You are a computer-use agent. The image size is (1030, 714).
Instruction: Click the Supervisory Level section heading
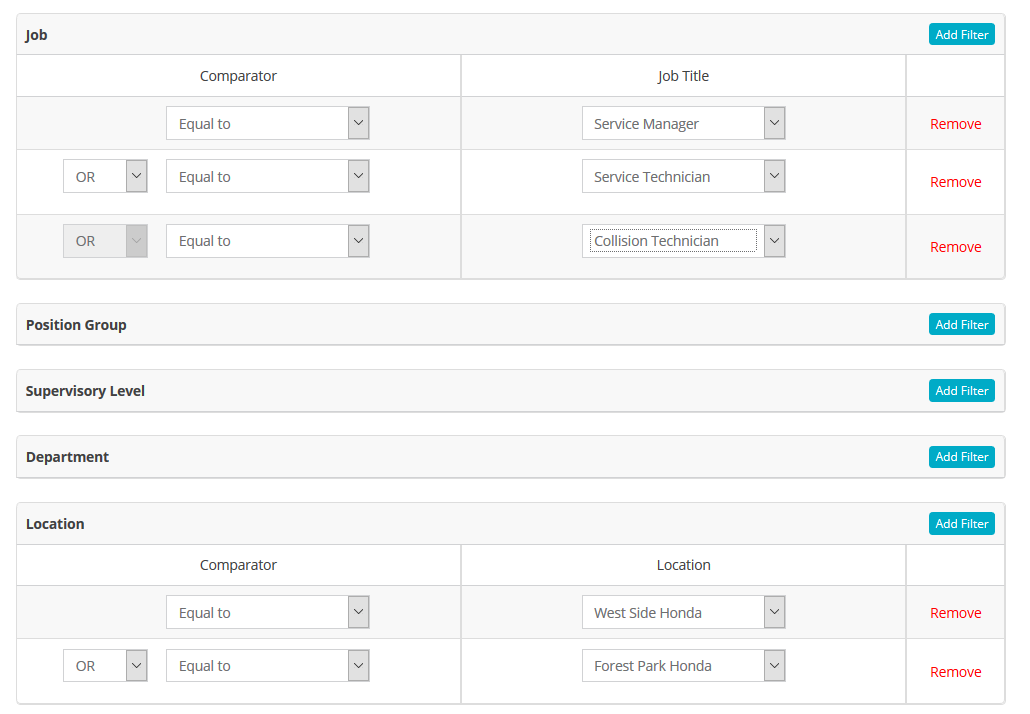coord(85,391)
